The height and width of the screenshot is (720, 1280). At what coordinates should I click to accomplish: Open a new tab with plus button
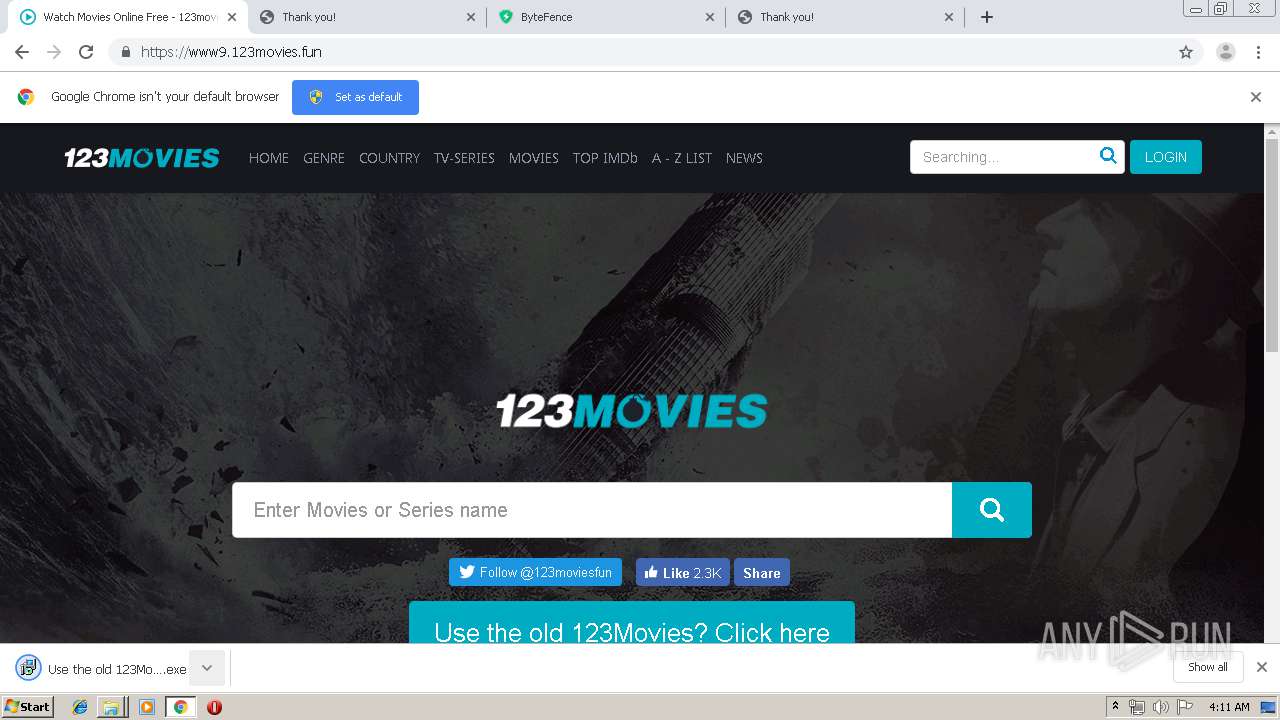point(987,17)
